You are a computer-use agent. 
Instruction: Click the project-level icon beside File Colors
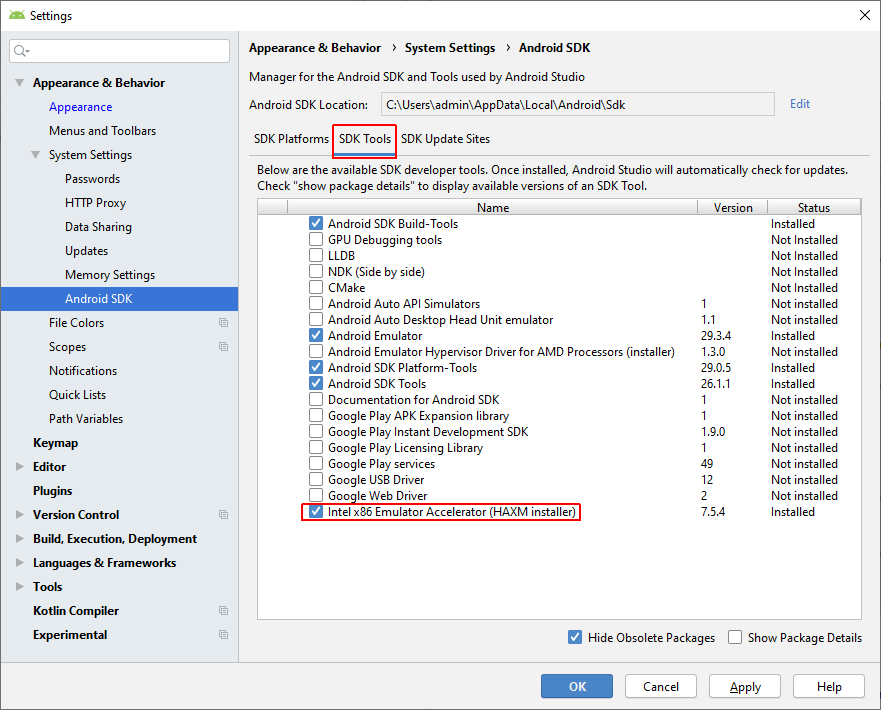(x=223, y=323)
